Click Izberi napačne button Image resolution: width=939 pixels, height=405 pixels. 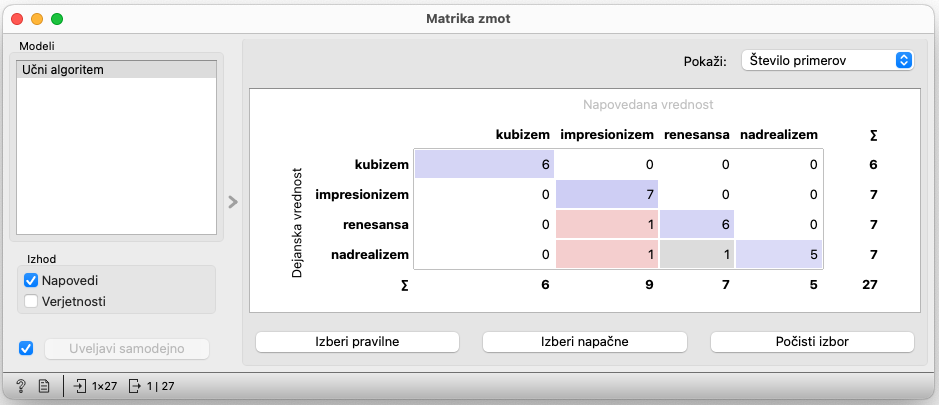pyautogui.click(x=584, y=342)
